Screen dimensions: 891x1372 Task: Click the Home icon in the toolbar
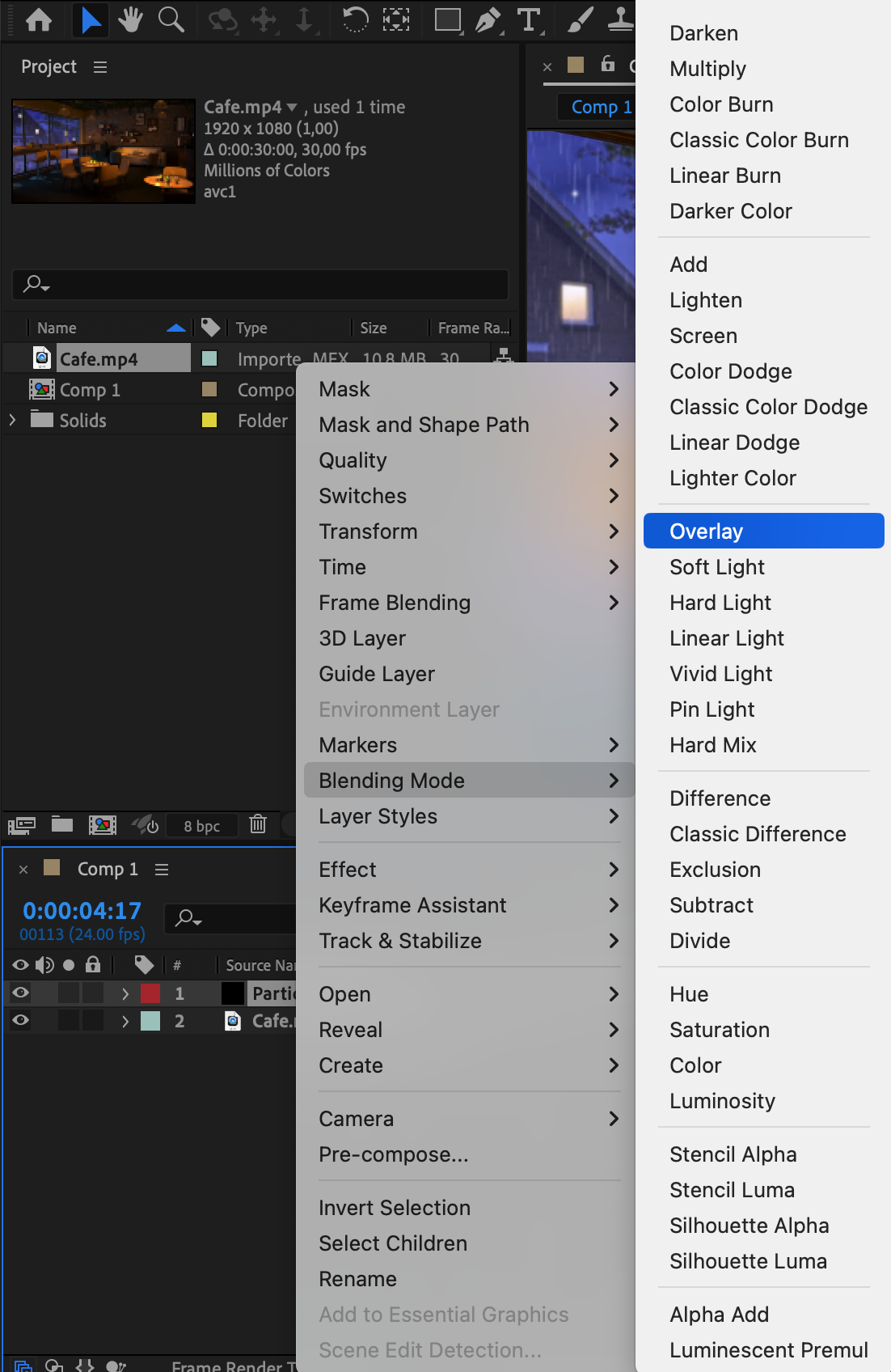pos(39,19)
